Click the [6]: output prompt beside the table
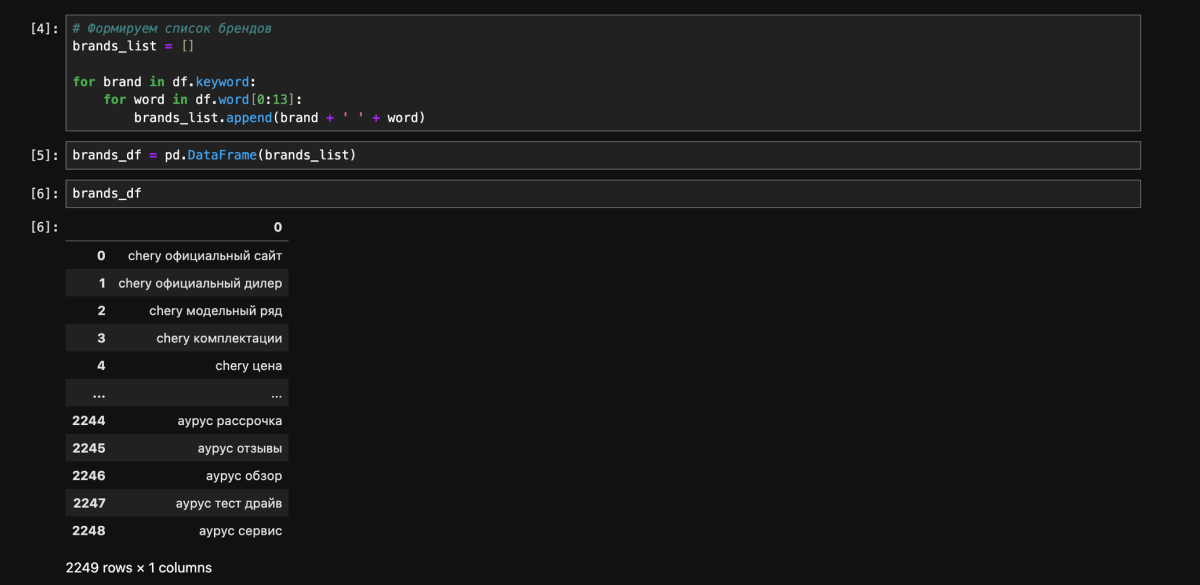Image resolution: width=1200 pixels, height=585 pixels. pos(45,227)
